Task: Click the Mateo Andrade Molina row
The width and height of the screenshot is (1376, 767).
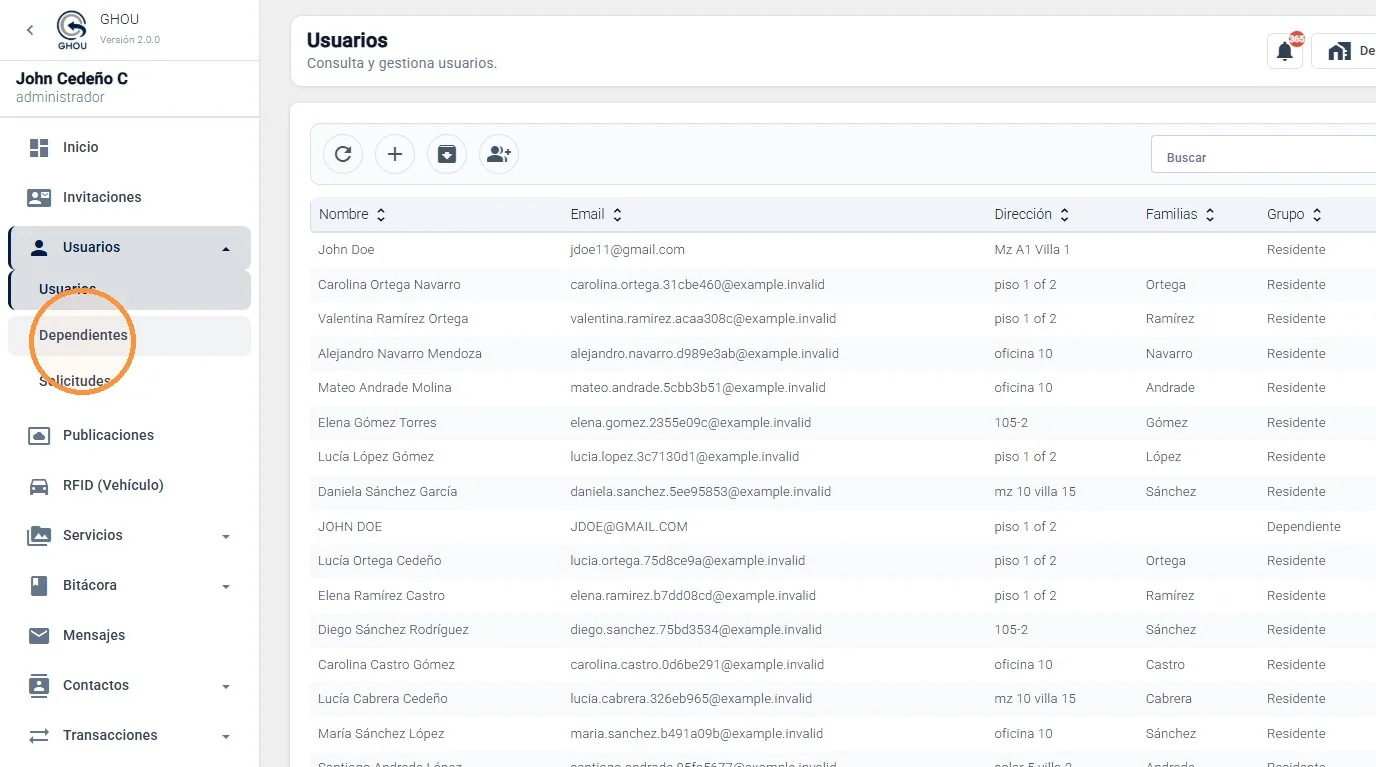Action: (843, 388)
